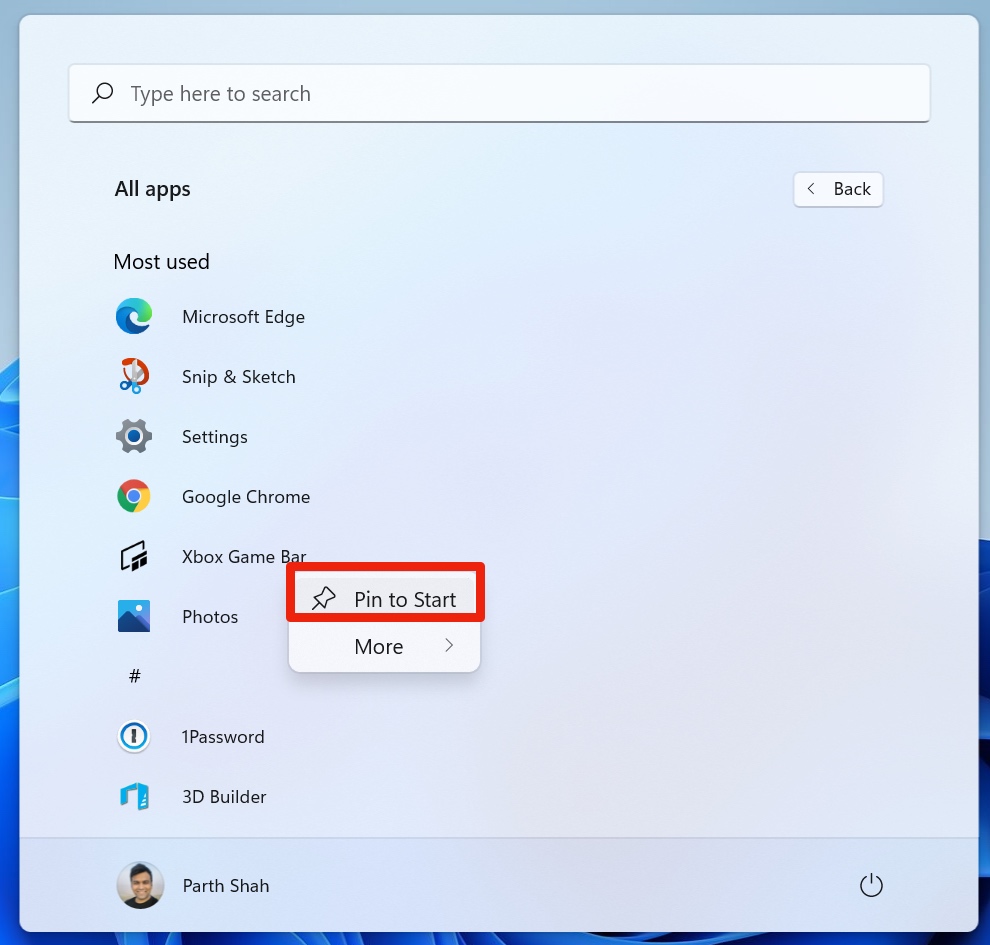Image resolution: width=990 pixels, height=945 pixels.
Task: Click the pin icon in context menu
Action: point(323,597)
